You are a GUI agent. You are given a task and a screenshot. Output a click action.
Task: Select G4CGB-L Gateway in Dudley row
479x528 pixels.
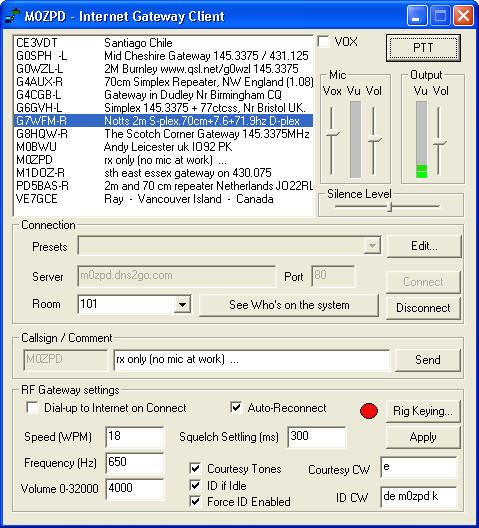pyautogui.click(x=164, y=95)
